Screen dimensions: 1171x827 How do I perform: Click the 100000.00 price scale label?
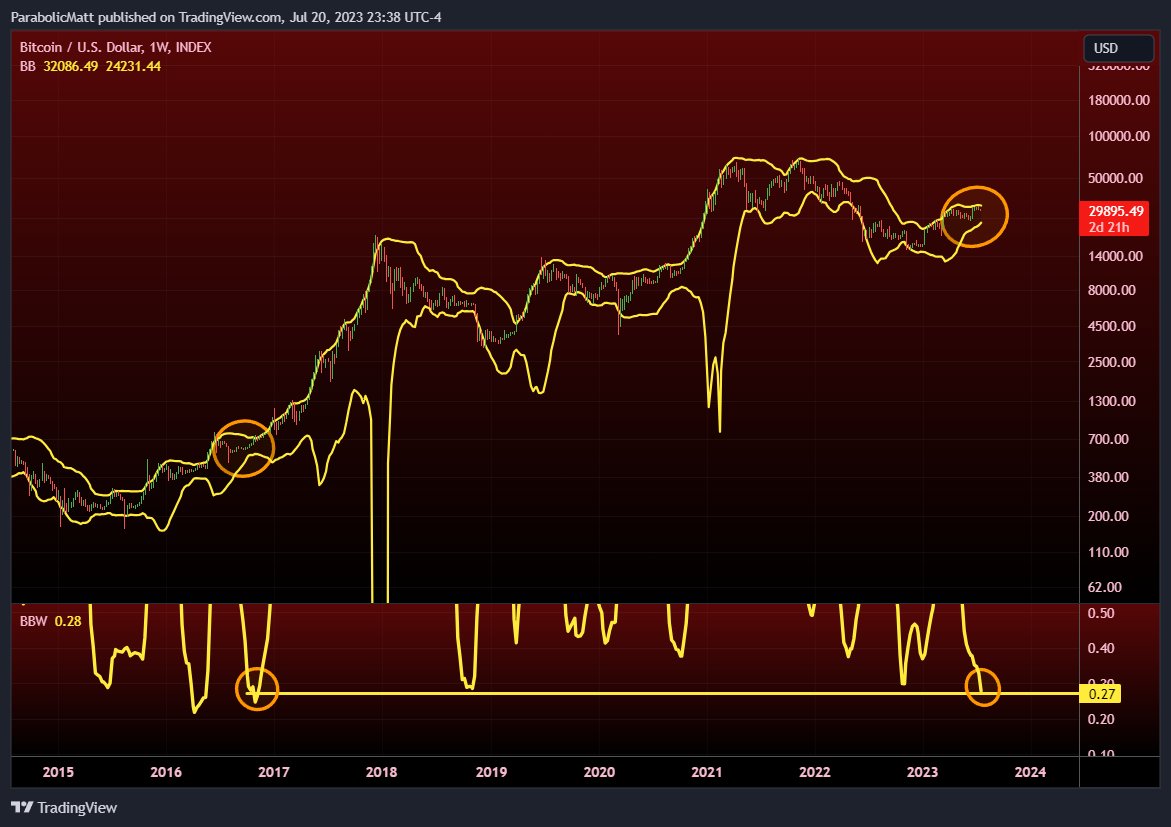tap(1118, 136)
